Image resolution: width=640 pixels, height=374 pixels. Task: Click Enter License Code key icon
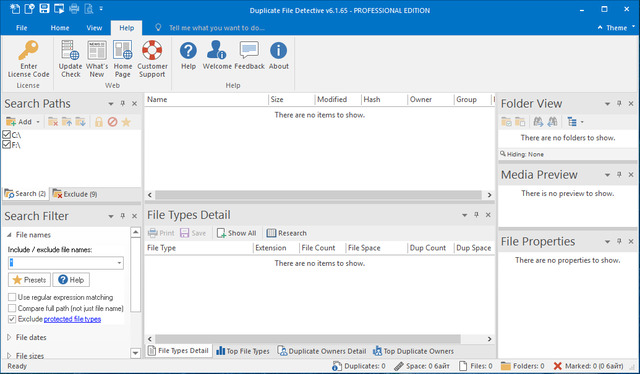(x=28, y=50)
